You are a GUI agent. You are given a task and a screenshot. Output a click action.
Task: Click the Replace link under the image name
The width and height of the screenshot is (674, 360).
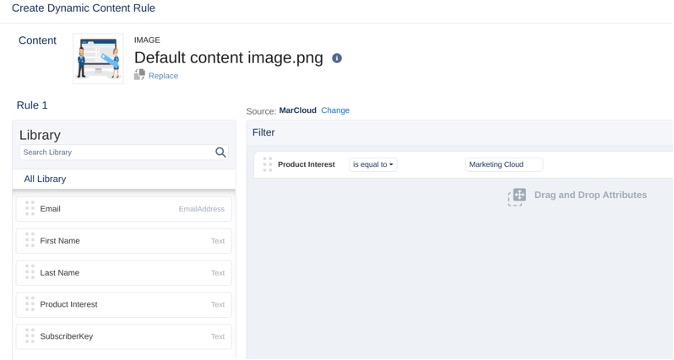(x=163, y=76)
